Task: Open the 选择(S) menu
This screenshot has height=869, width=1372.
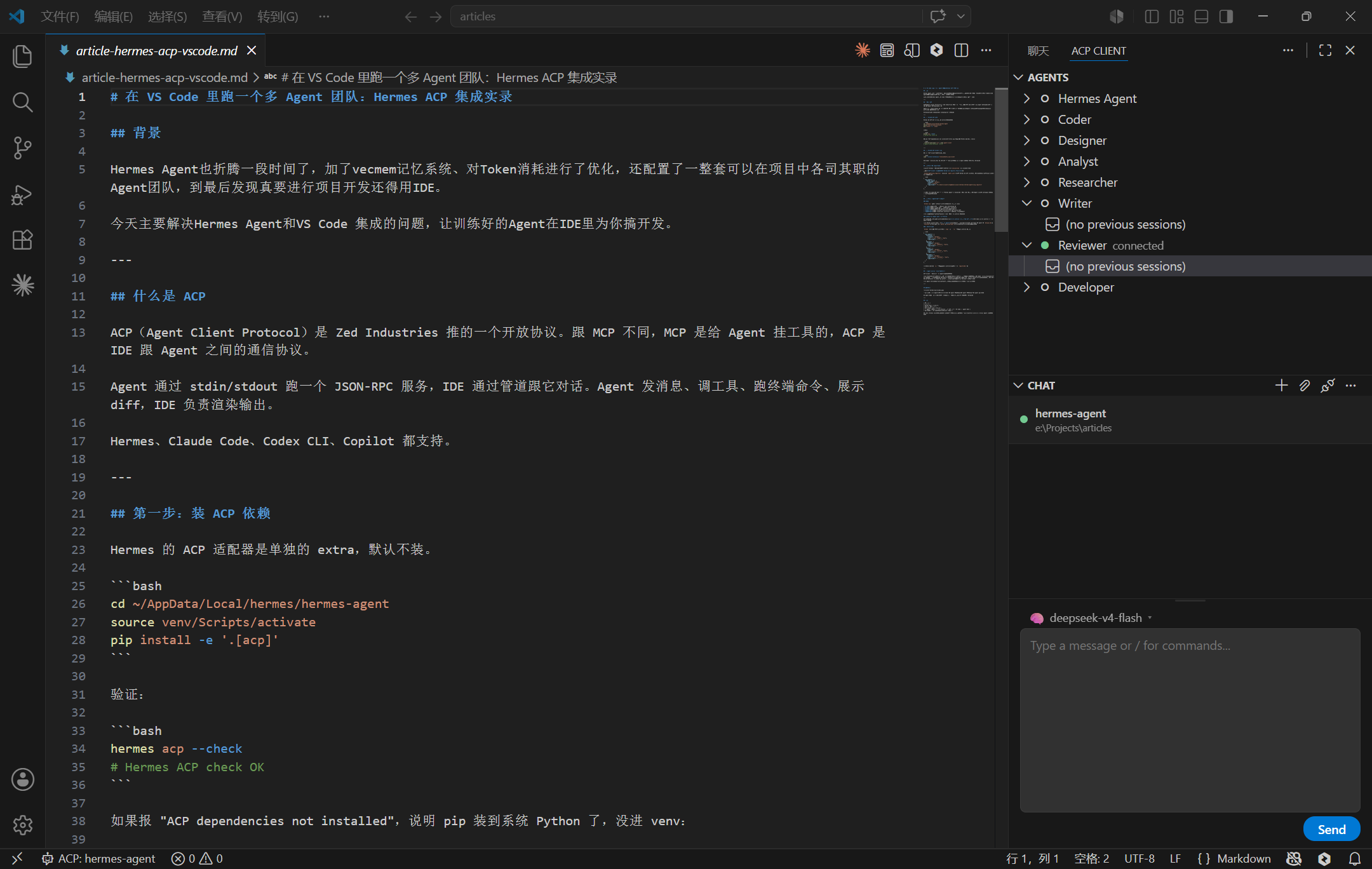Action: pyautogui.click(x=168, y=17)
